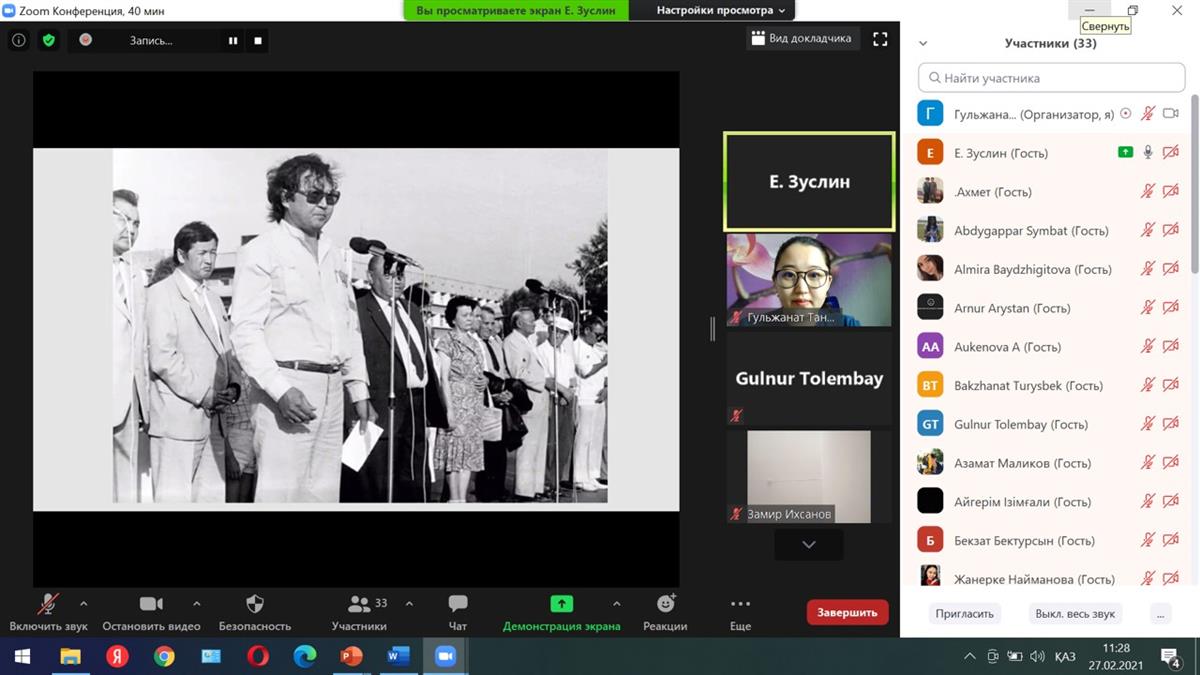This screenshot has width=1200, height=675.
Task: Open PowerPoint from the Windows taskbar
Action: pyautogui.click(x=351, y=657)
